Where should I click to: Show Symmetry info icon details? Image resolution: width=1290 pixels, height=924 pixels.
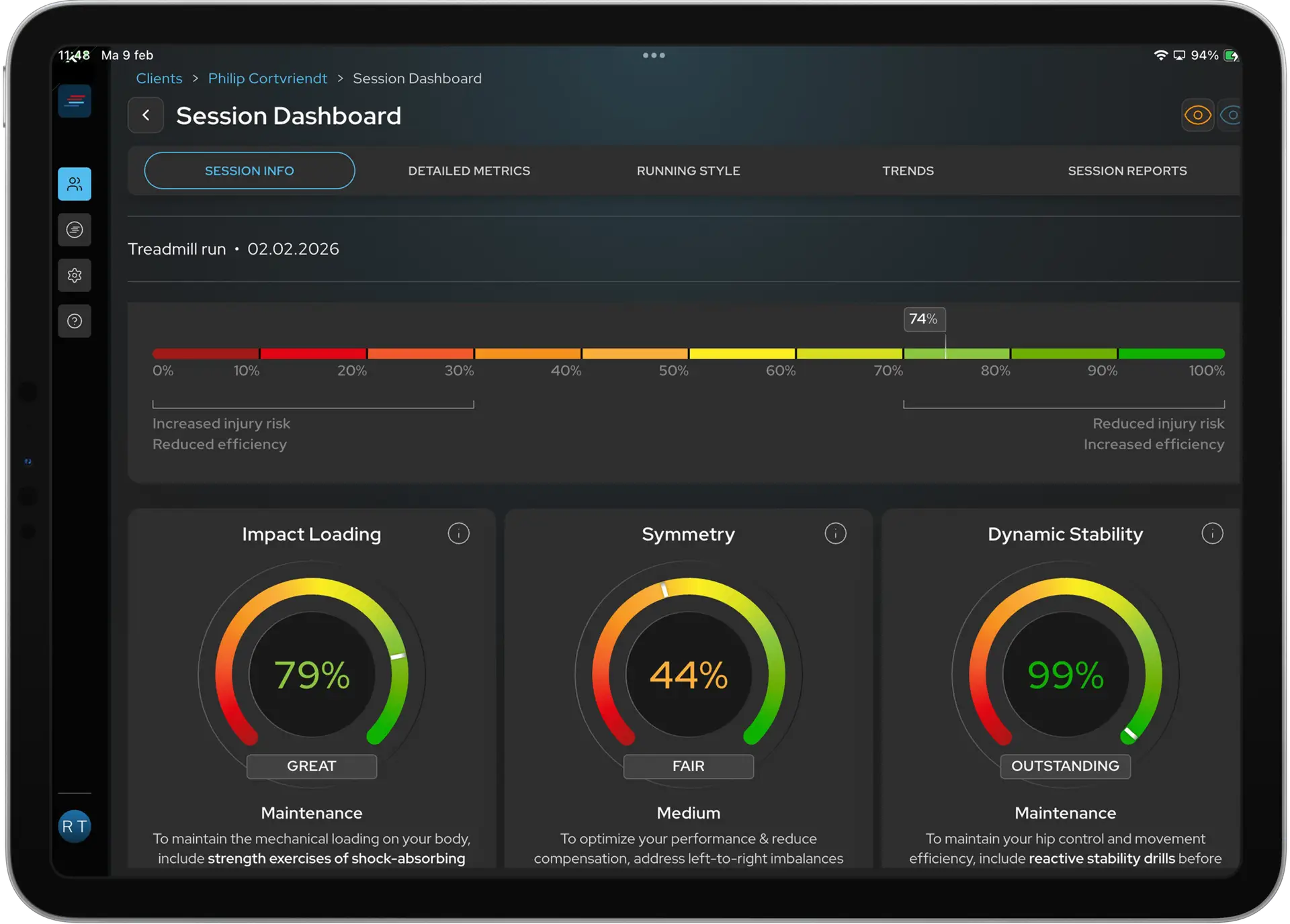(x=835, y=534)
